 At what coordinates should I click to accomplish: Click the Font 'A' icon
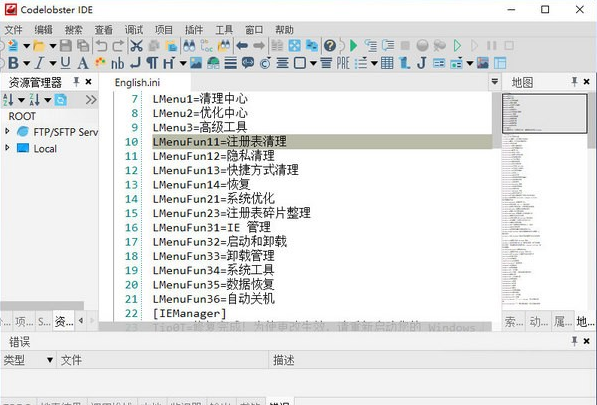[83, 63]
